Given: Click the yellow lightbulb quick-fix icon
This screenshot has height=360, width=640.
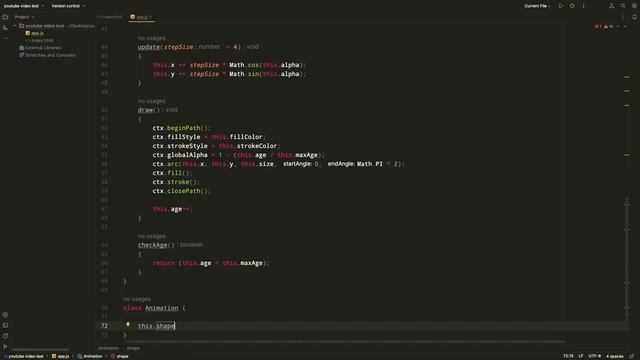Looking at the screenshot, I should 128,325.
